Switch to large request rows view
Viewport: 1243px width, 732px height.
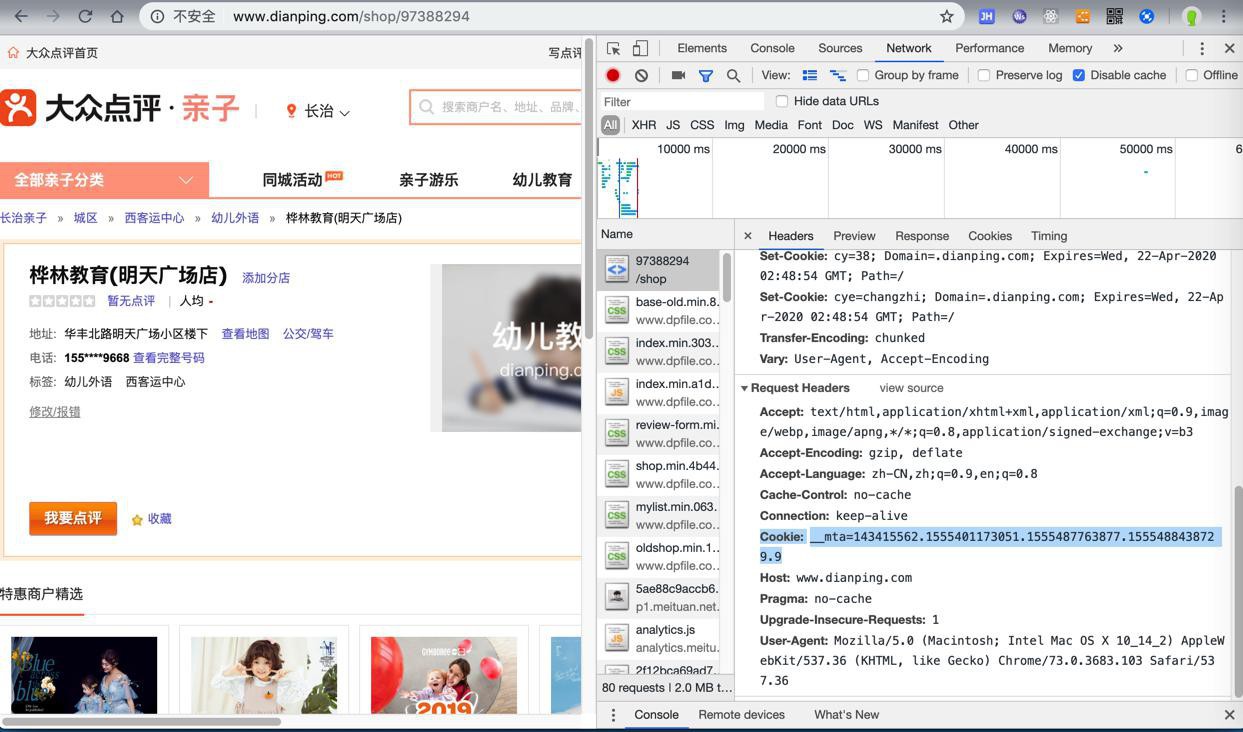pos(810,75)
